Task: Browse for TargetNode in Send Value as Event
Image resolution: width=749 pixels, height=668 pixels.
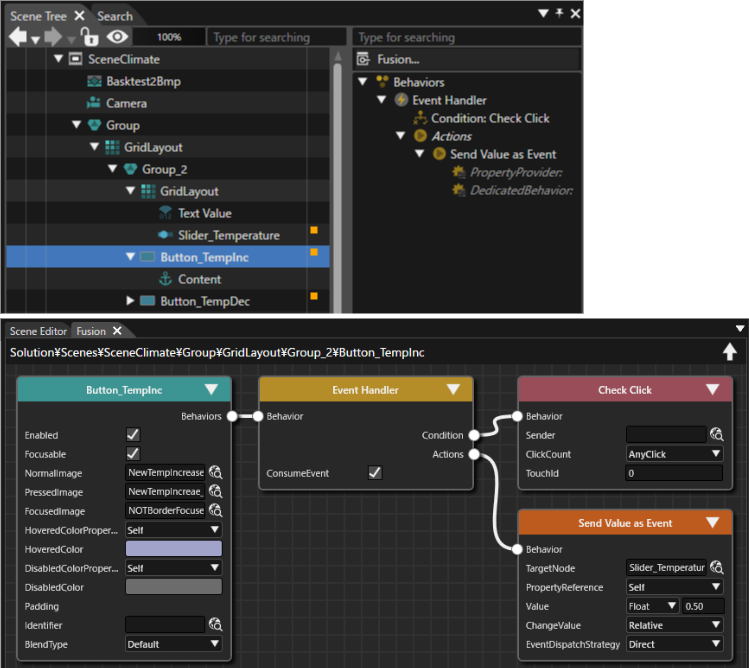Action: 717,568
